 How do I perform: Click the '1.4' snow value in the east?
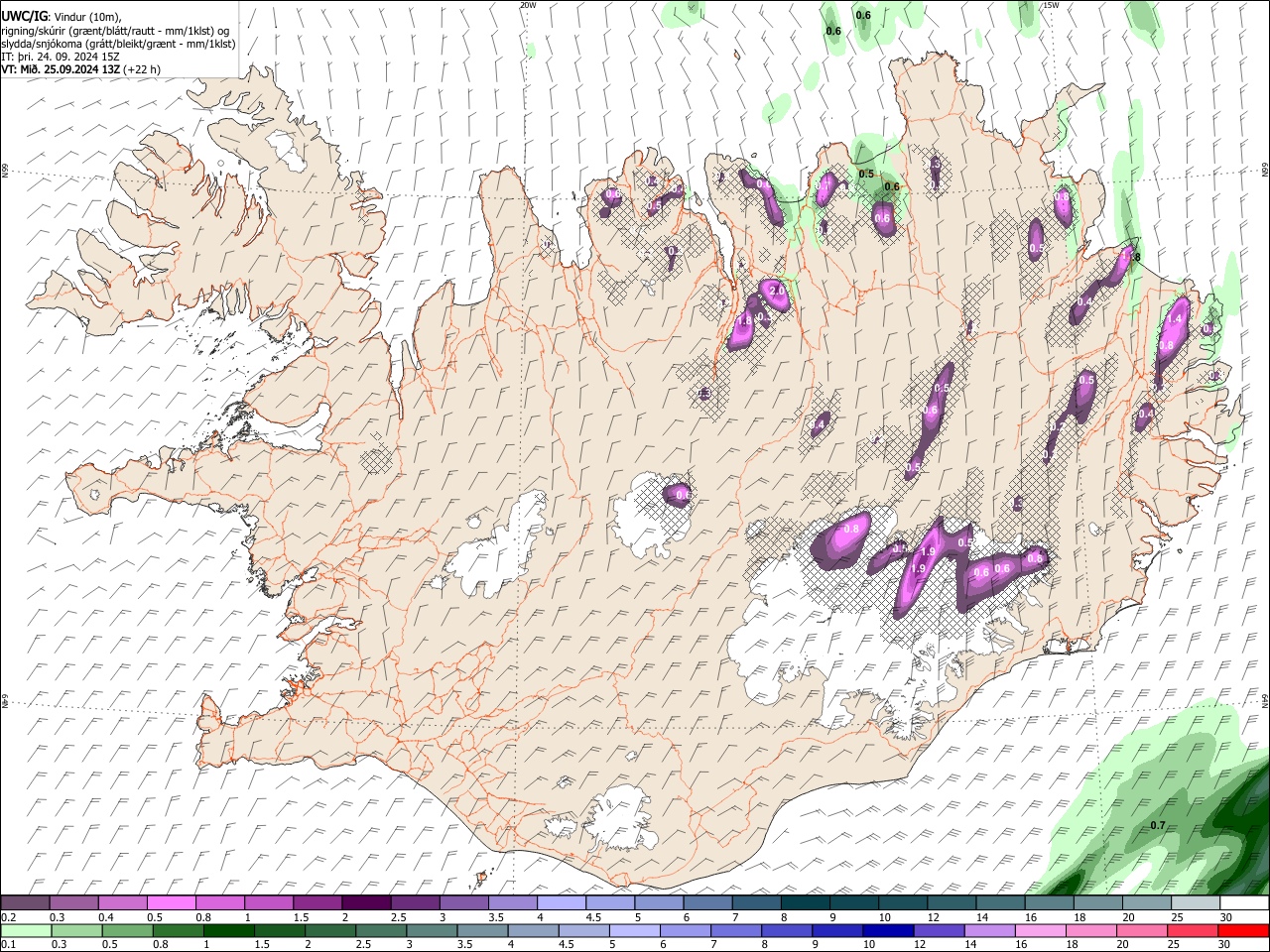tap(1176, 319)
